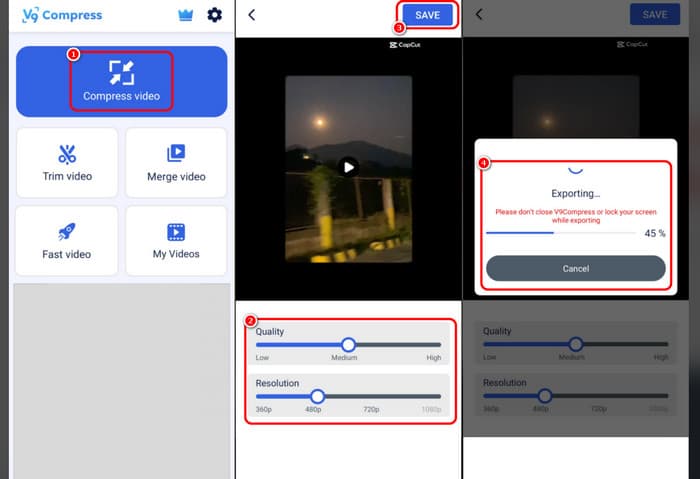Tap the Compress video button

click(121, 81)
